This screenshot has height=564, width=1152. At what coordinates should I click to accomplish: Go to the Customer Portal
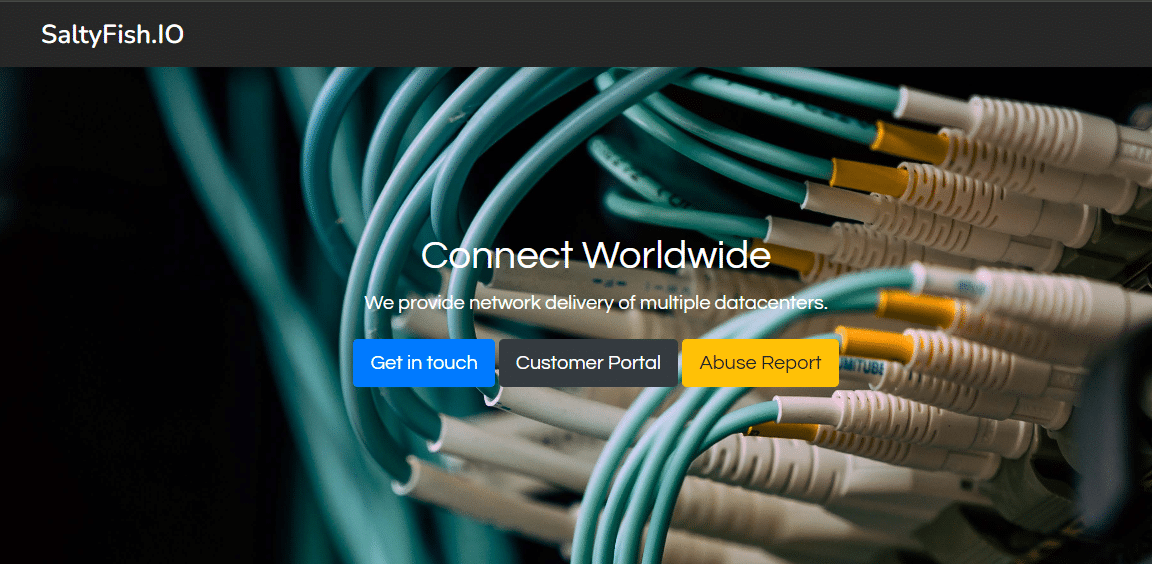pyautogui.click(x=588, y=363)
